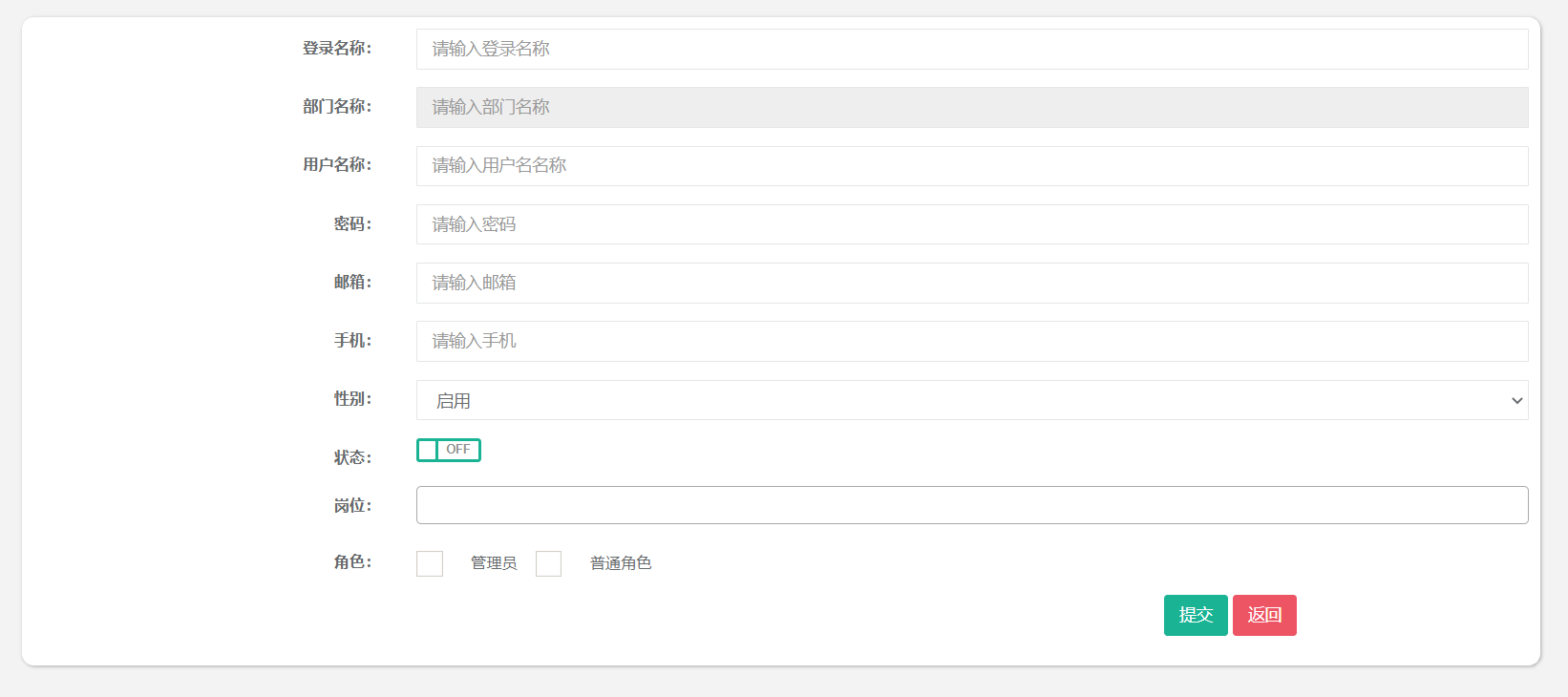The width and height of the screenshot is (1568, 697).
Task: Click the 手机 label text
Action: (x=352, y=340)
